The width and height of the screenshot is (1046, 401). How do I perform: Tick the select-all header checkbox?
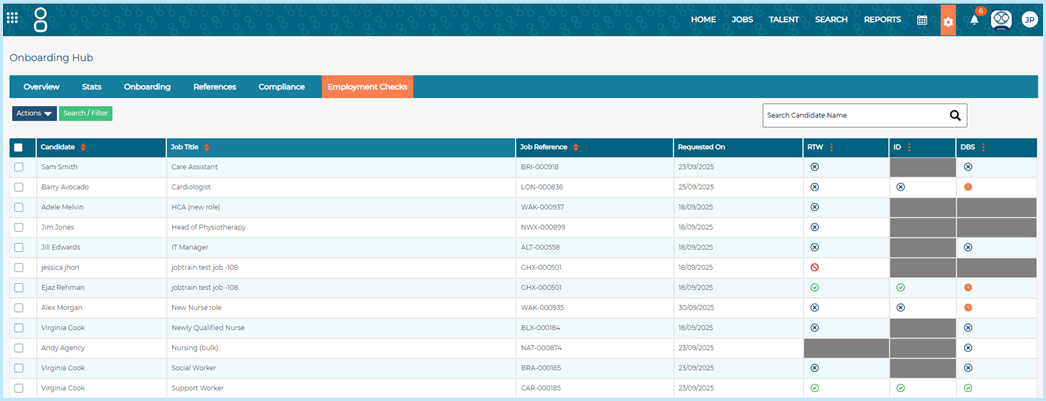(x=19, y=147)
